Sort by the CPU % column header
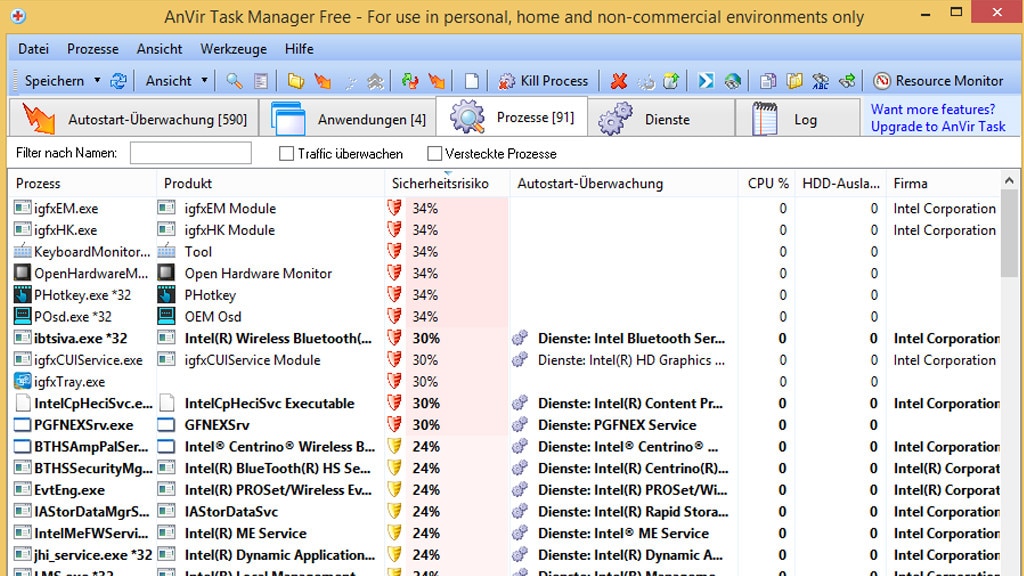The width and height of the screenshot is (1024, 576). point(767,184)
